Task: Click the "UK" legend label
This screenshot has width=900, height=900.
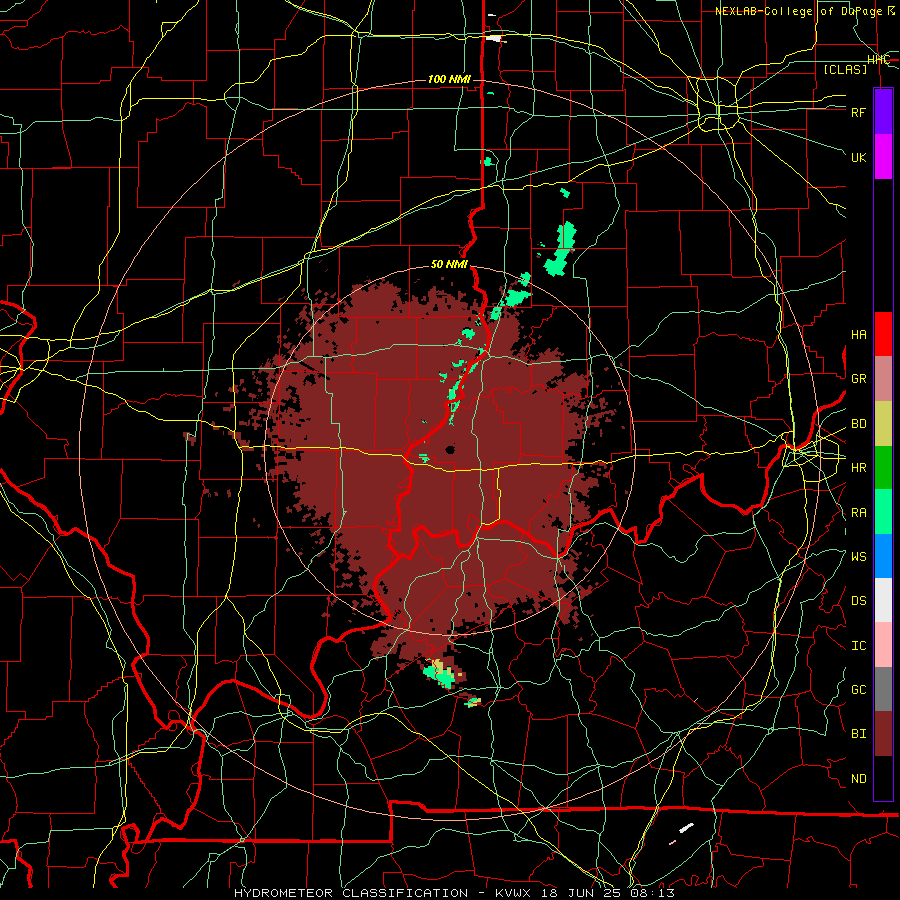Action: pos(858,157)
